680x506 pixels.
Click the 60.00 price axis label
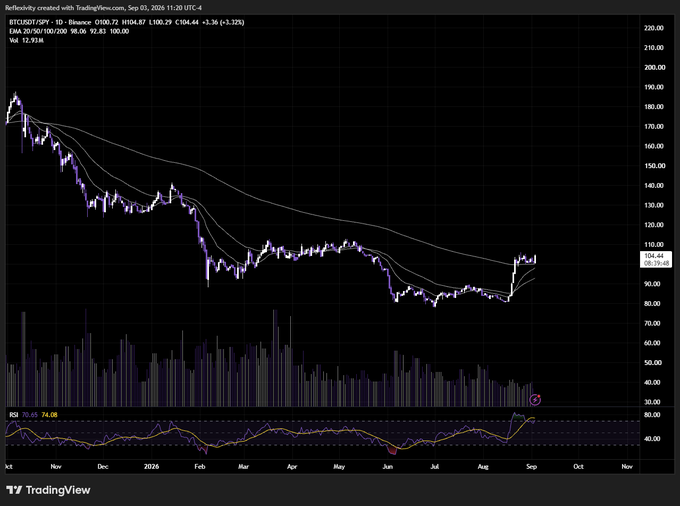pyautogui.click(x=652, y=343)
